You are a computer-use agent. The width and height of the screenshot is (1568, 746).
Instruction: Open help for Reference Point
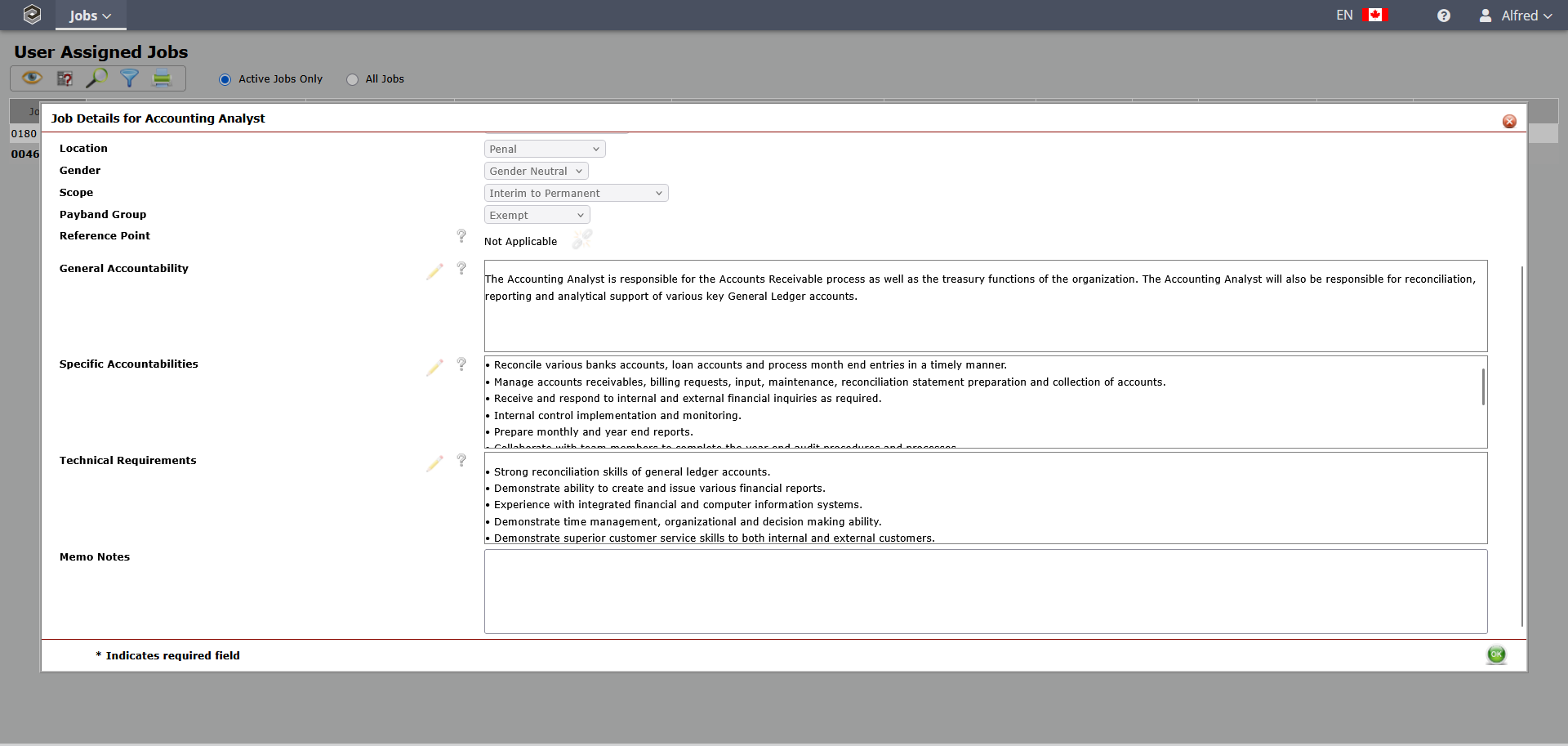[461, 235]
